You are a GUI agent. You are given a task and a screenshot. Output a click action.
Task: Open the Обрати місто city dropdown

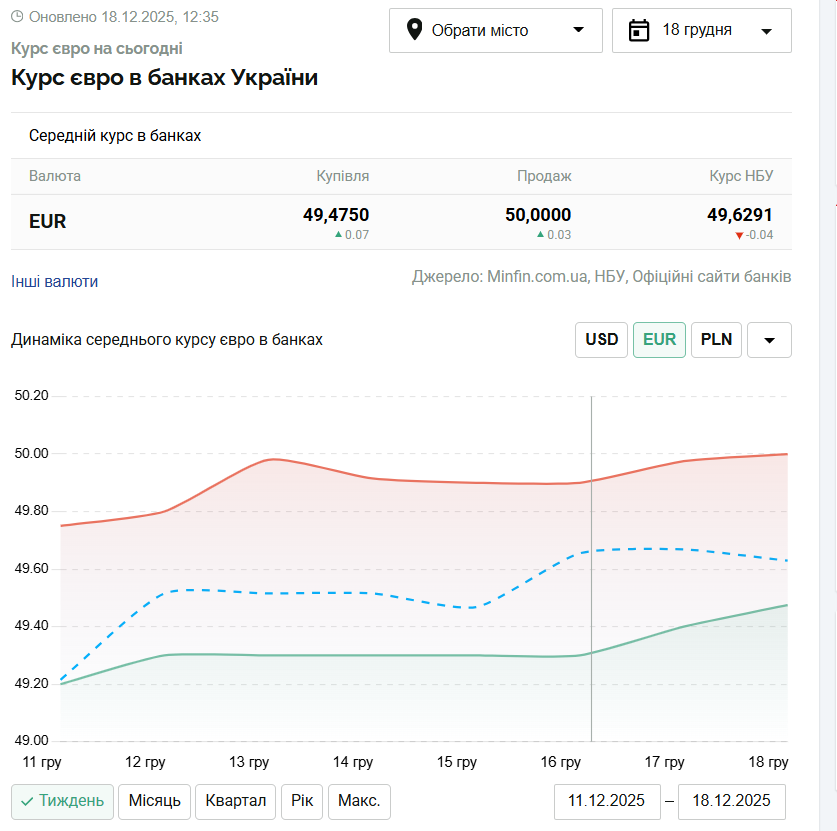(x=495, y=30)
